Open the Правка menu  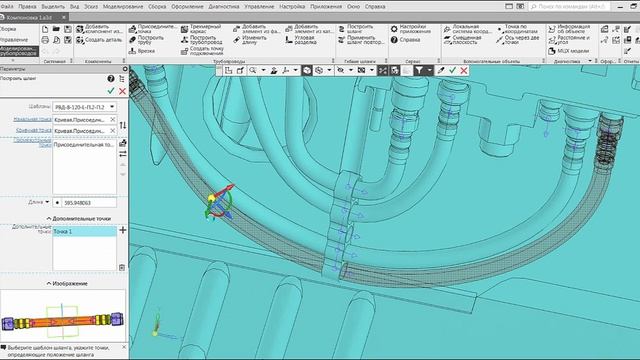click(27, 7)
